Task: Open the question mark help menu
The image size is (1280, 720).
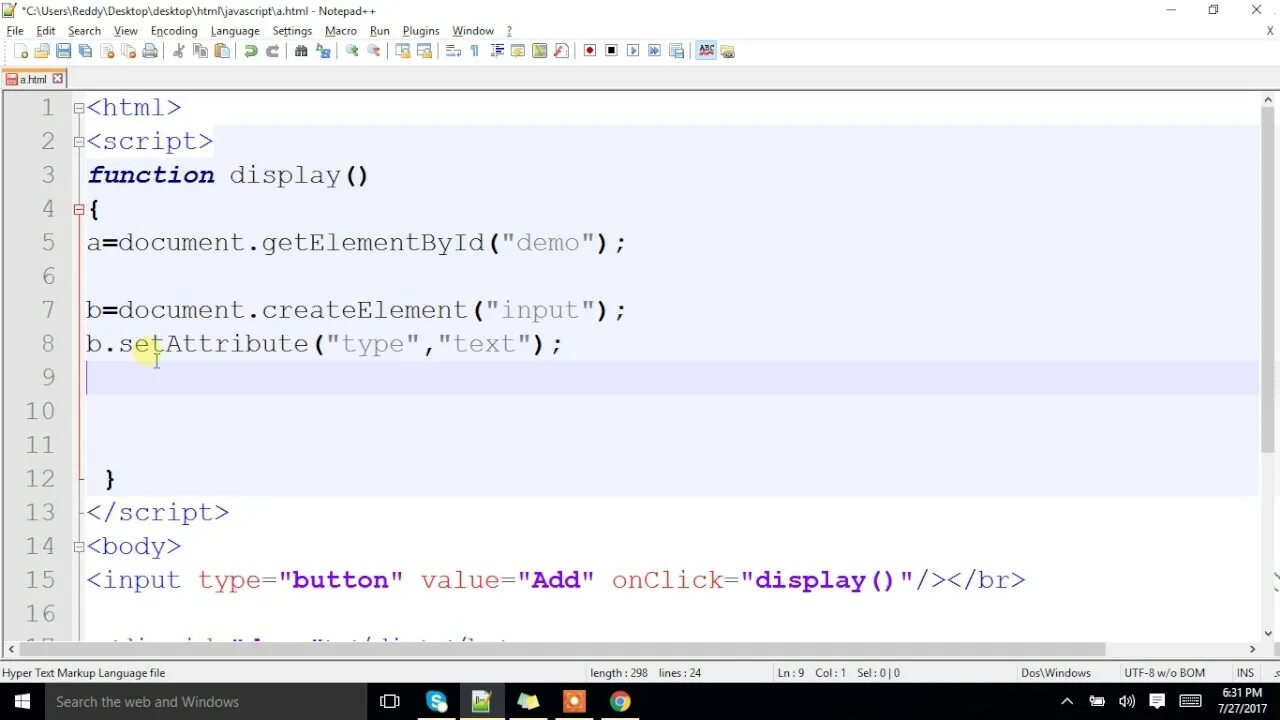Action: coord(509,31)
